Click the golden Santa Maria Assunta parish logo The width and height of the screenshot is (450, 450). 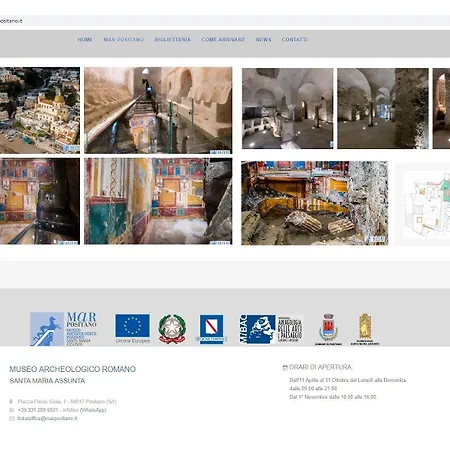(365, 329)
